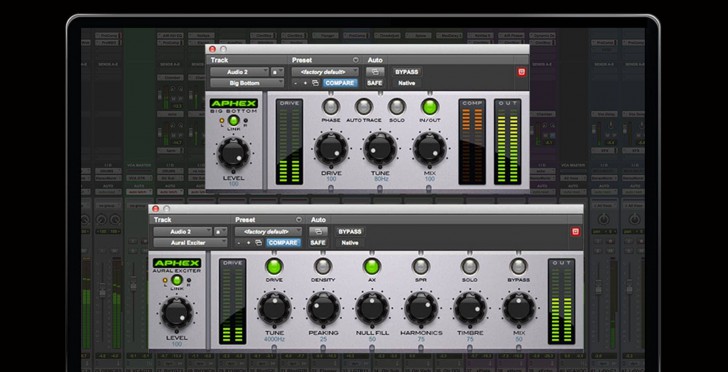728x372 pixels.
Task: Click the HARMONICS knob in Aural Exciter
Action: pyautogui.click(x=421, y=308)
